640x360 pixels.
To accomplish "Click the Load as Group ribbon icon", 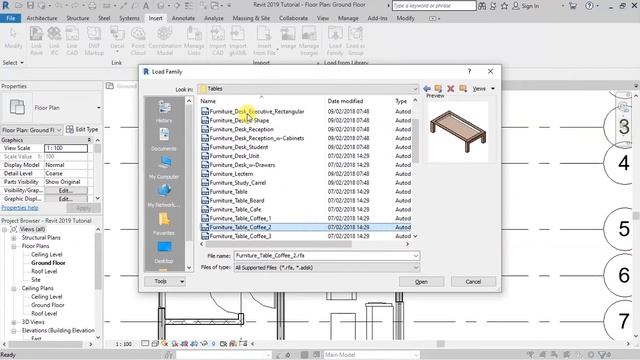I will (356, 40).
